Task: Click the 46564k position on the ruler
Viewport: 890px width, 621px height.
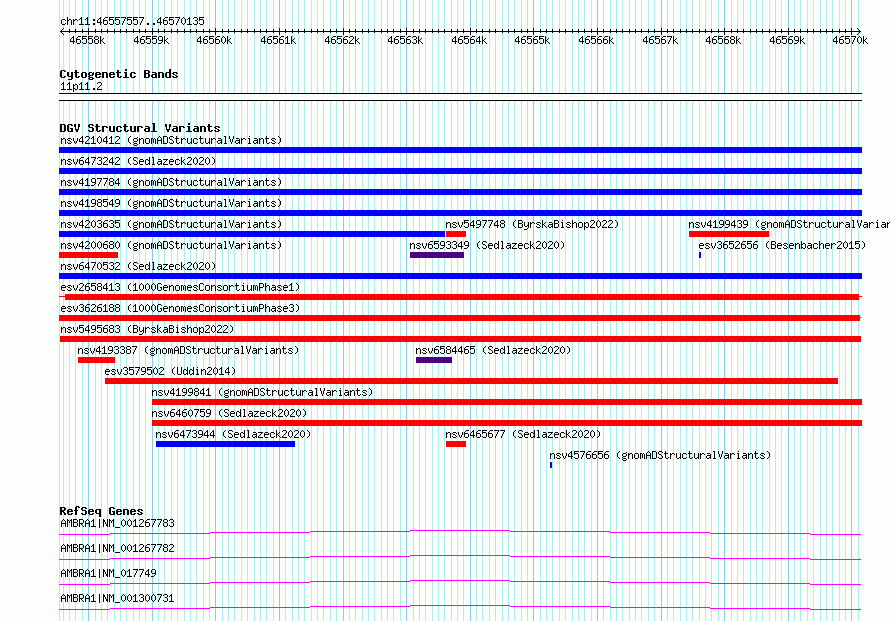Action: click(x=469, y=40)
